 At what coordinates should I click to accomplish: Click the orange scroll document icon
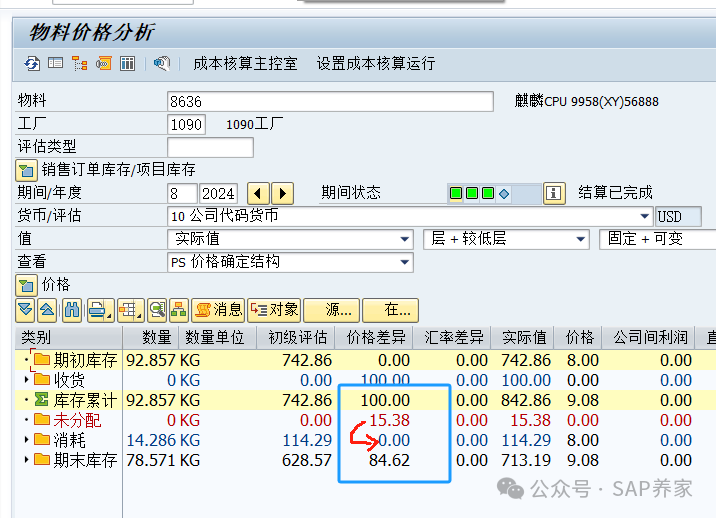(104, 63)
